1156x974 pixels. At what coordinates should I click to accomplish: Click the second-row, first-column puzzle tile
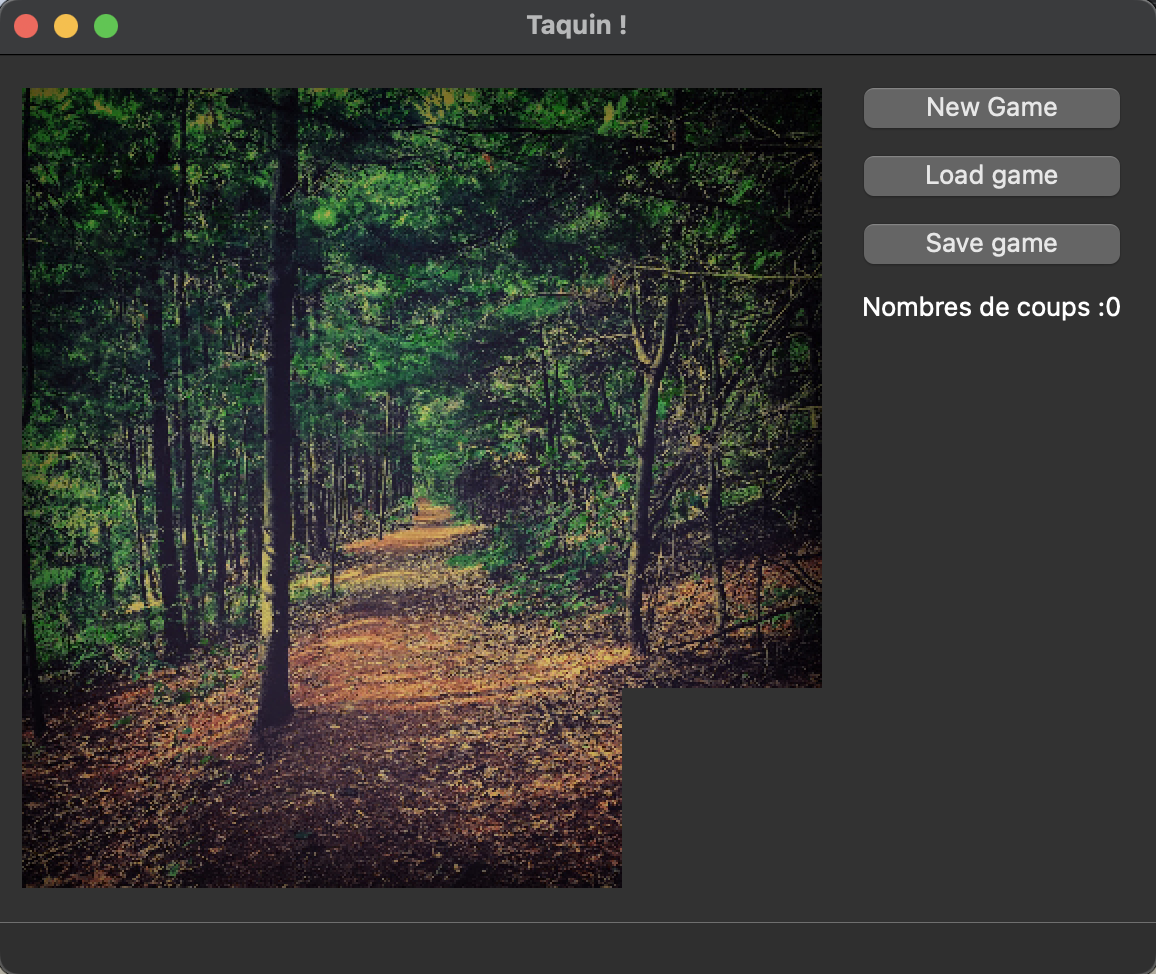122,388
